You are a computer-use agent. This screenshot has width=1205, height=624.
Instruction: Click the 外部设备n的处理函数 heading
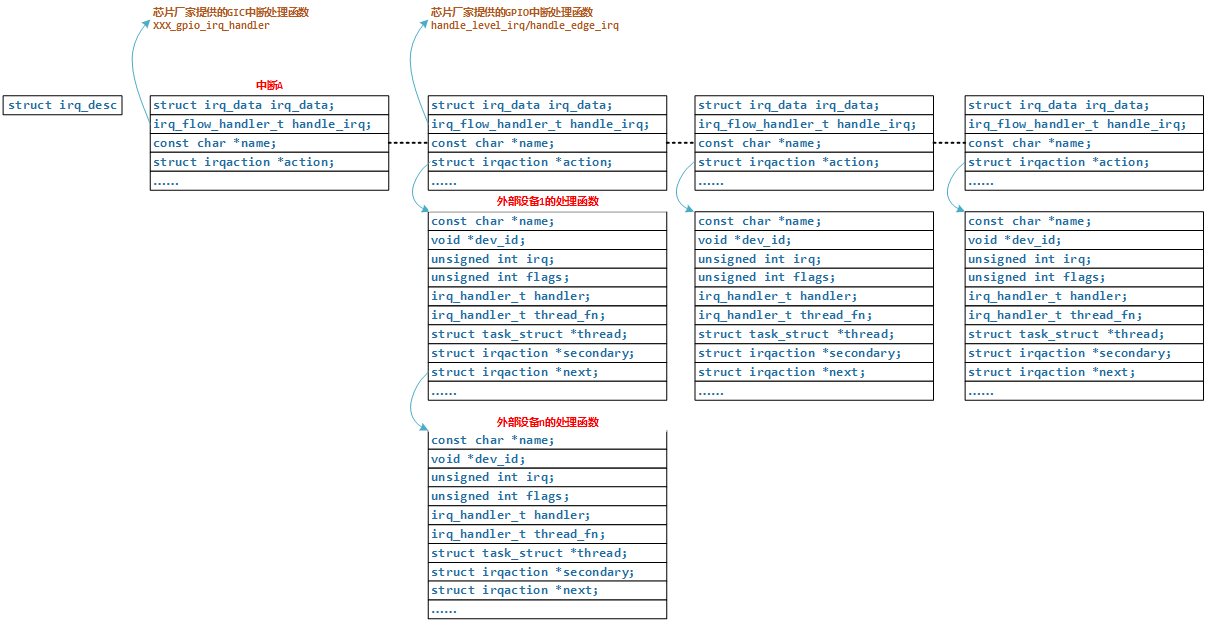pyautogui.click(x=547, y=422)
